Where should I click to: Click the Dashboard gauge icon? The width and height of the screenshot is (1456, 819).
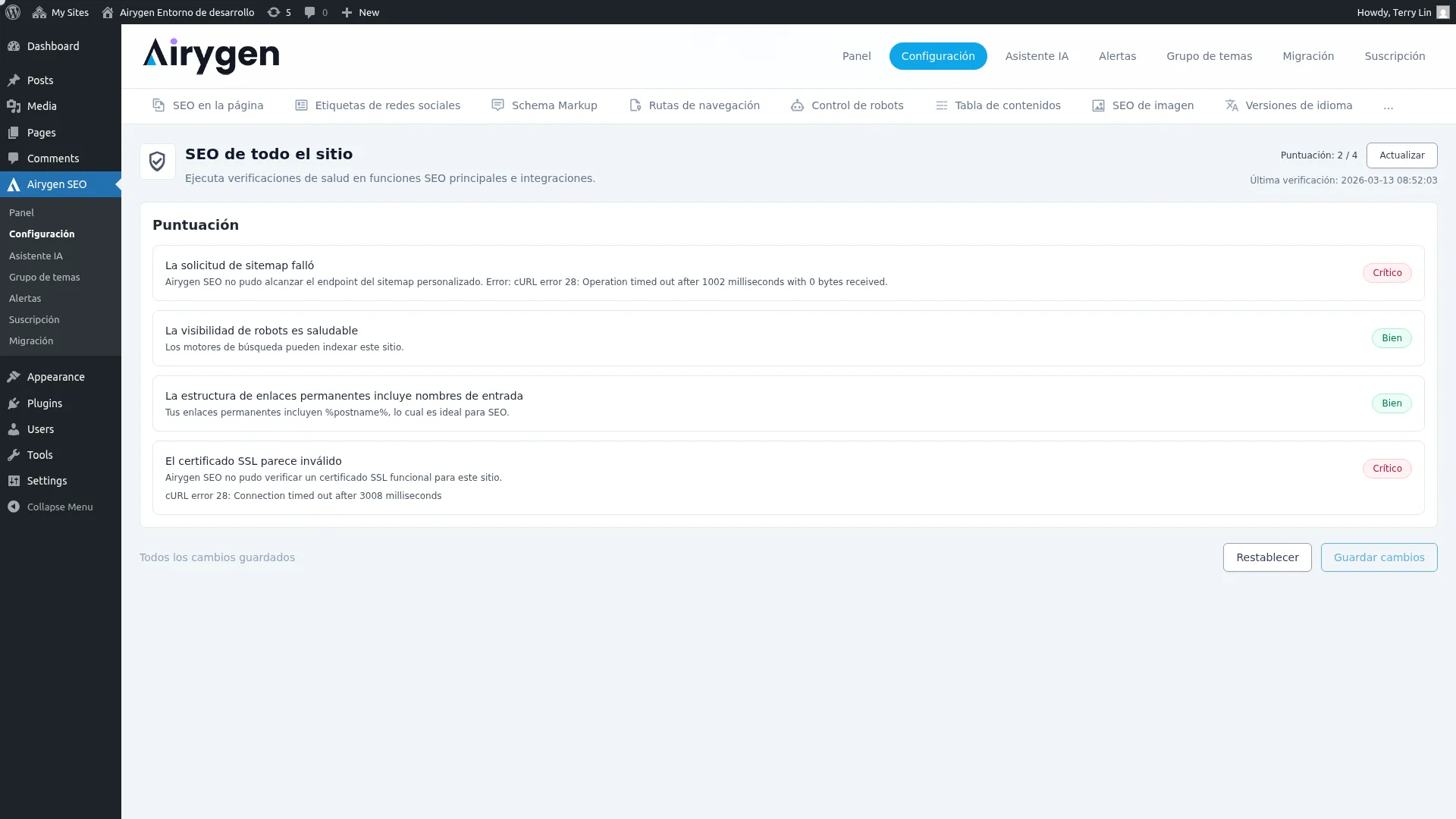pos(14,46)
